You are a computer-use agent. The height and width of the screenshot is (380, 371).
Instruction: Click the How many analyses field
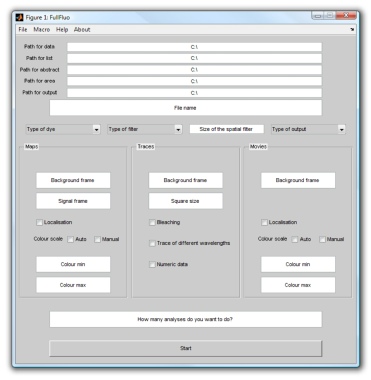186,319
